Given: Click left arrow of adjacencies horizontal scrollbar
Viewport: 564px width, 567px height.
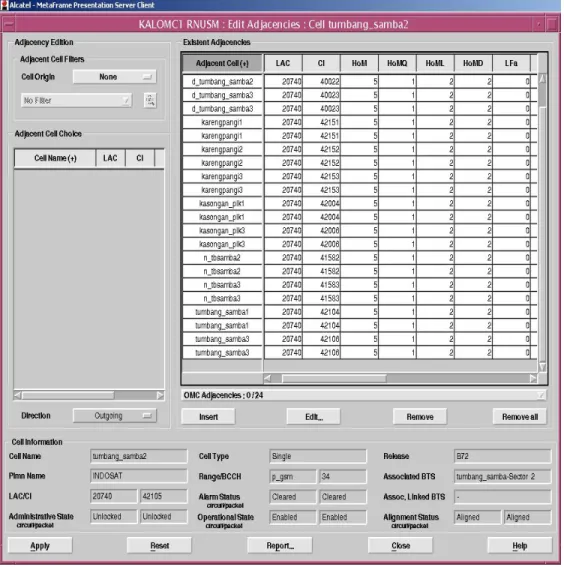Looking at the screenshot, I should 268,379.
